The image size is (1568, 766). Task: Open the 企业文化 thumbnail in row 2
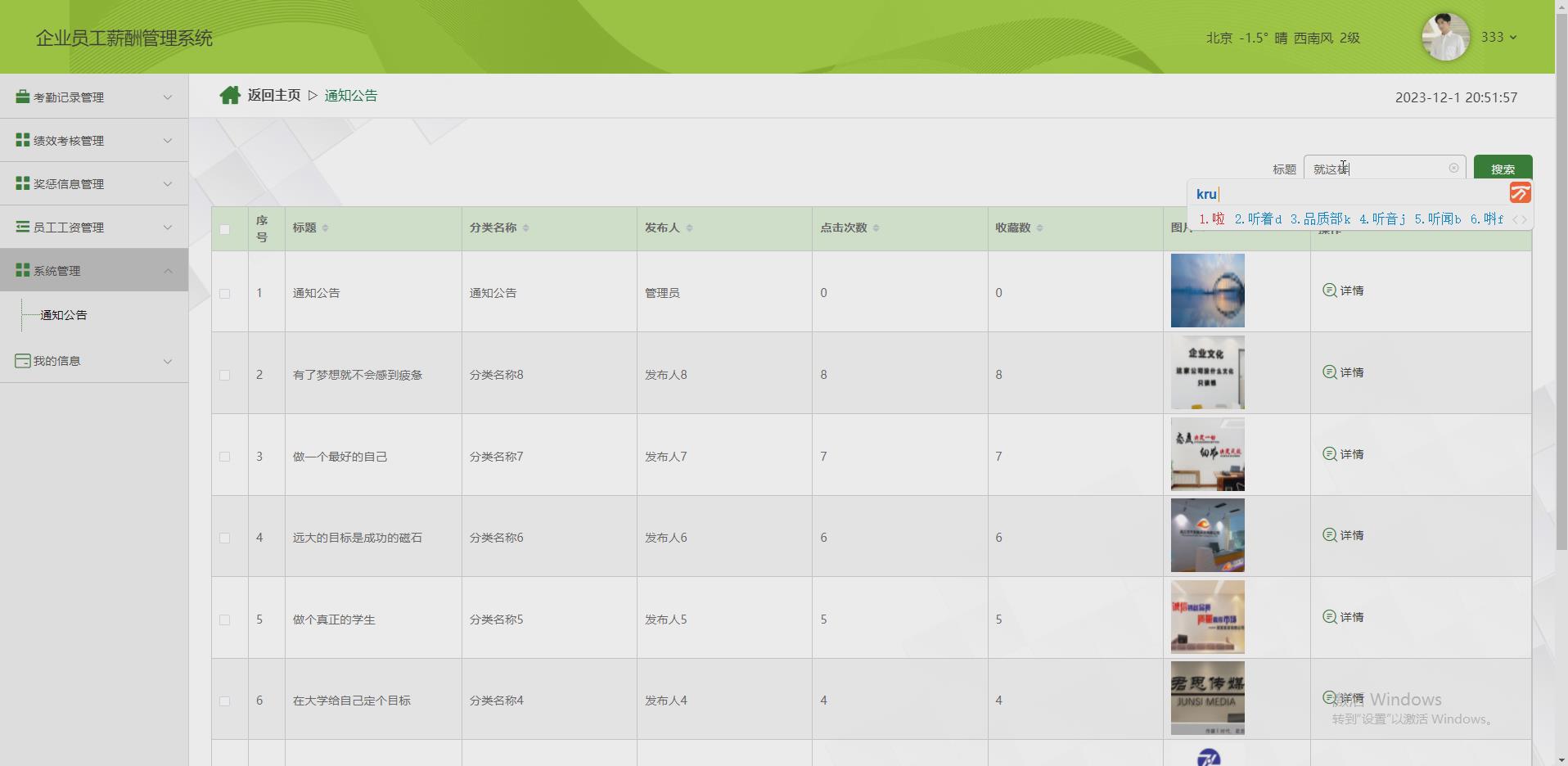[1208, 372]
